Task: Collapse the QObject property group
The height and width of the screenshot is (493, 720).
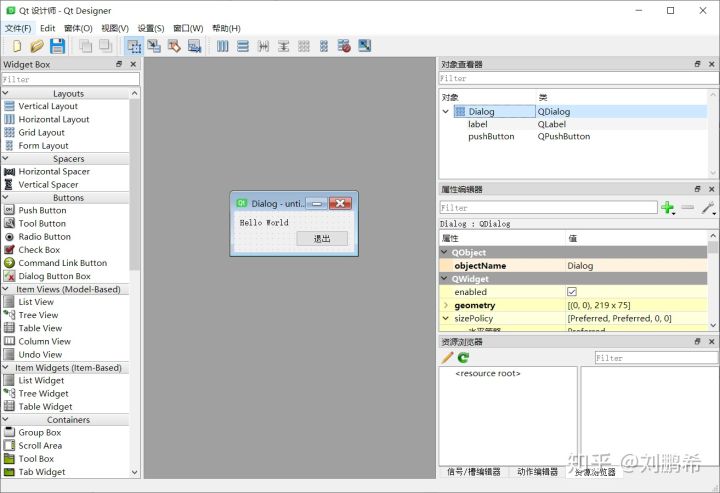Action: [444, 252]
